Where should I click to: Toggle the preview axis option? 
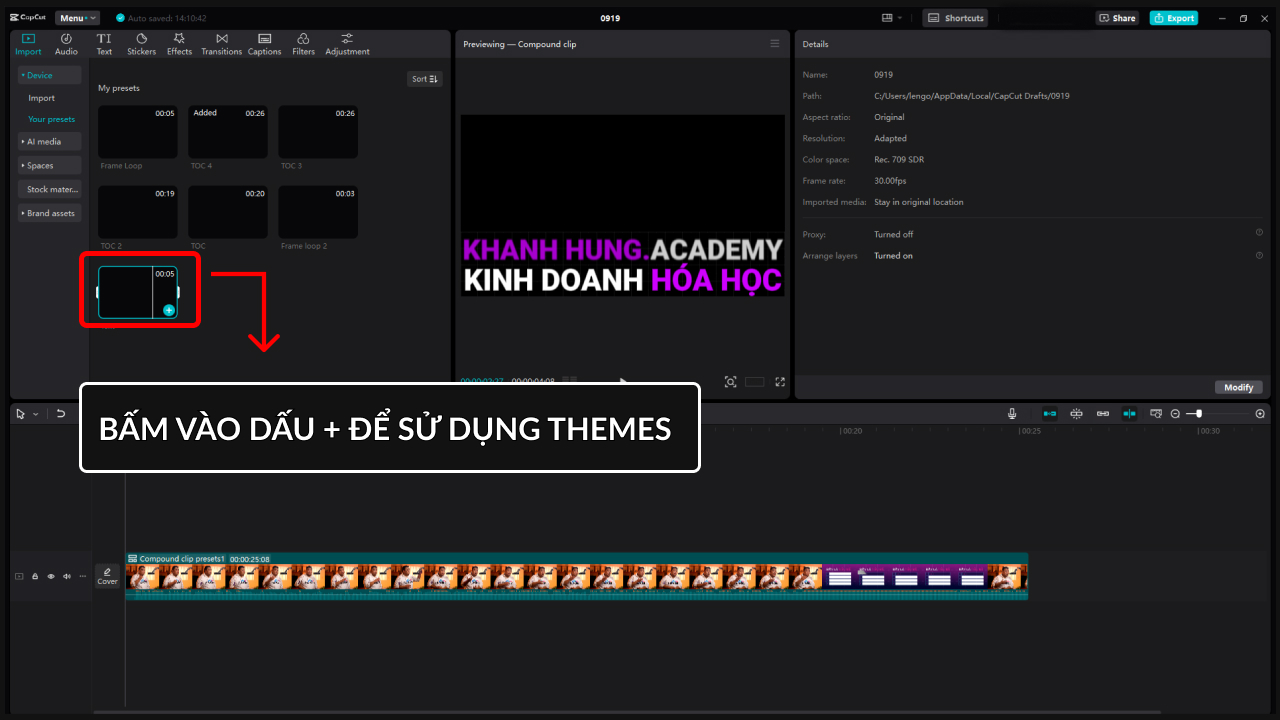[1129, 414]
